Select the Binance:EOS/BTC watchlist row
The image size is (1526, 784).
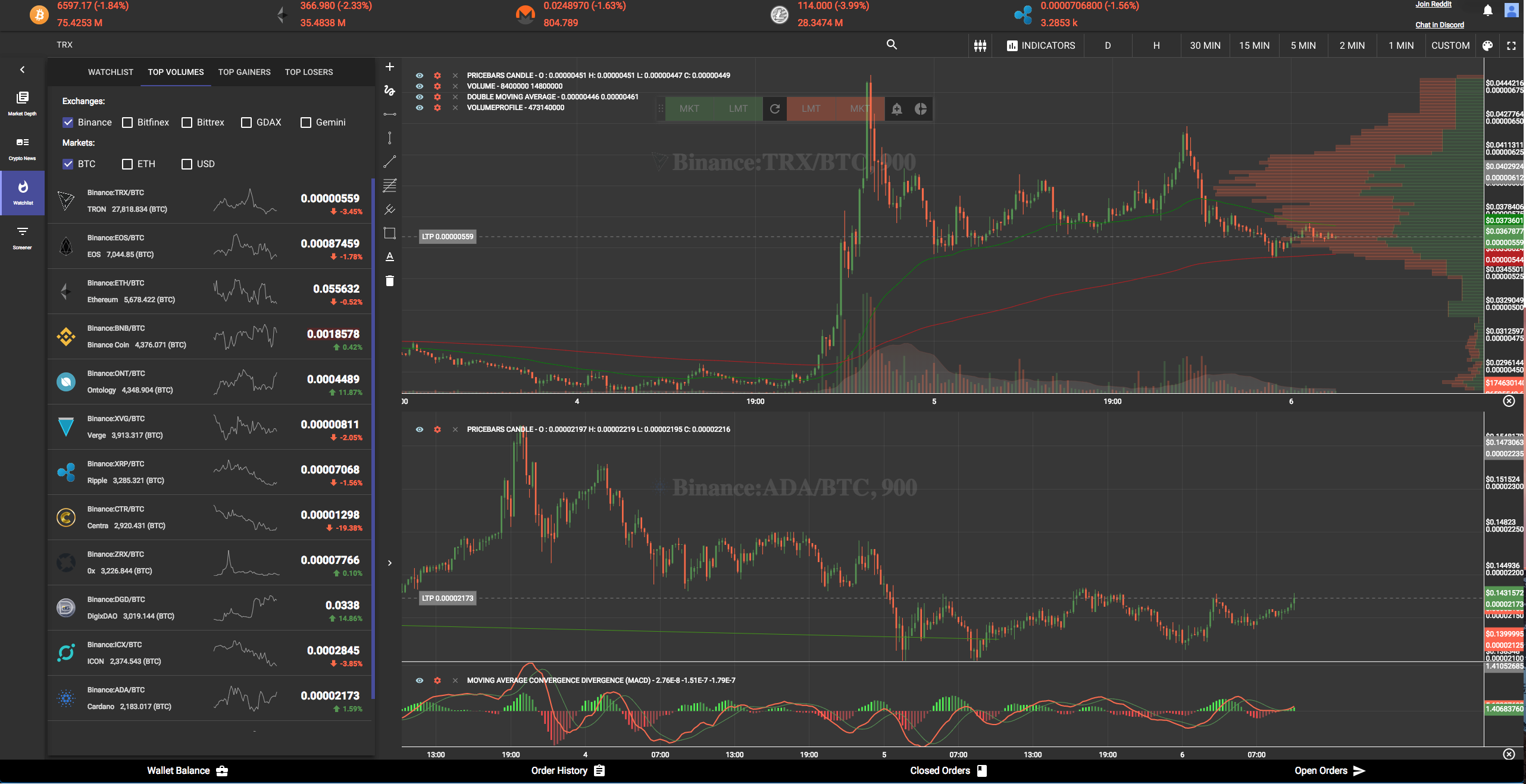pyautogui.click(x=209, y=246)
